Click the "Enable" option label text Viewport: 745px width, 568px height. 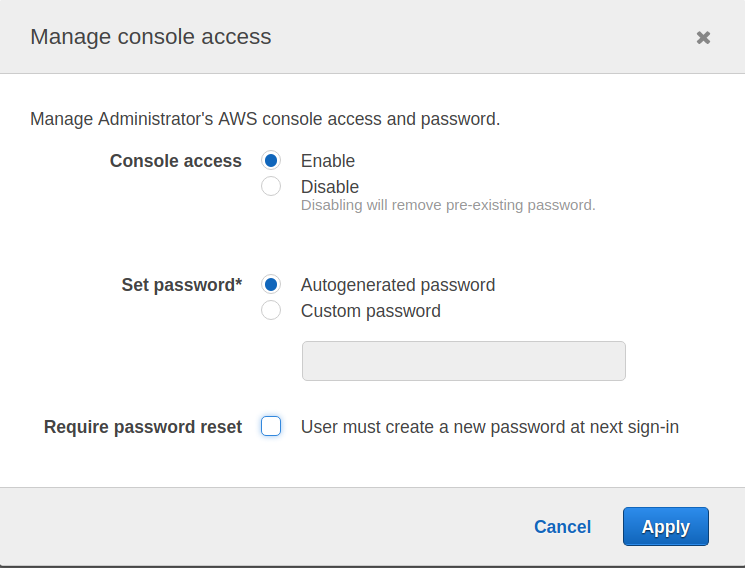click(x=328, y=161)
